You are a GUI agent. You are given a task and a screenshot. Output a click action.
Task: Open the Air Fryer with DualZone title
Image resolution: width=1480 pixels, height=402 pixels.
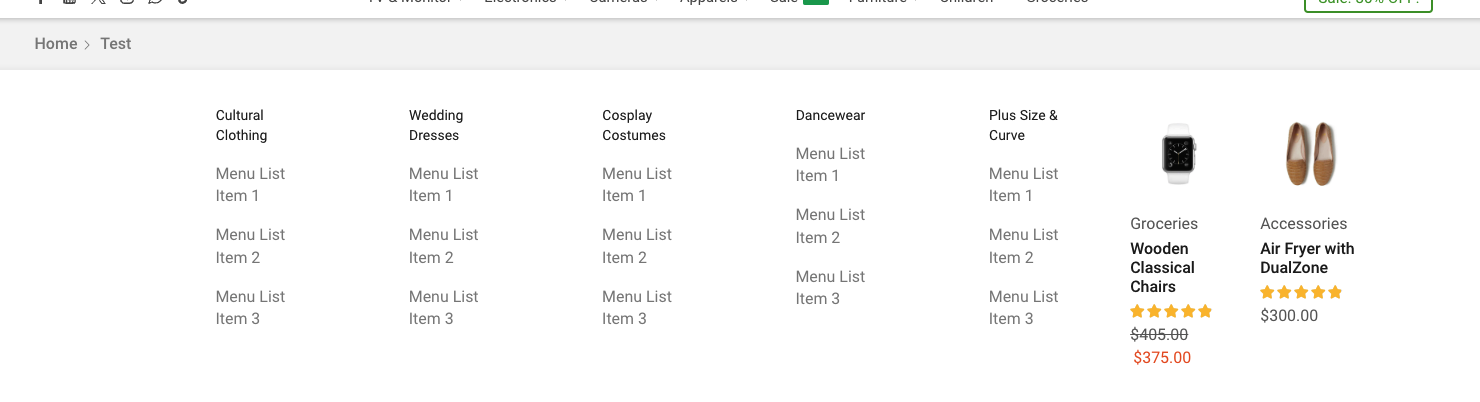(x=1307, y=258)
